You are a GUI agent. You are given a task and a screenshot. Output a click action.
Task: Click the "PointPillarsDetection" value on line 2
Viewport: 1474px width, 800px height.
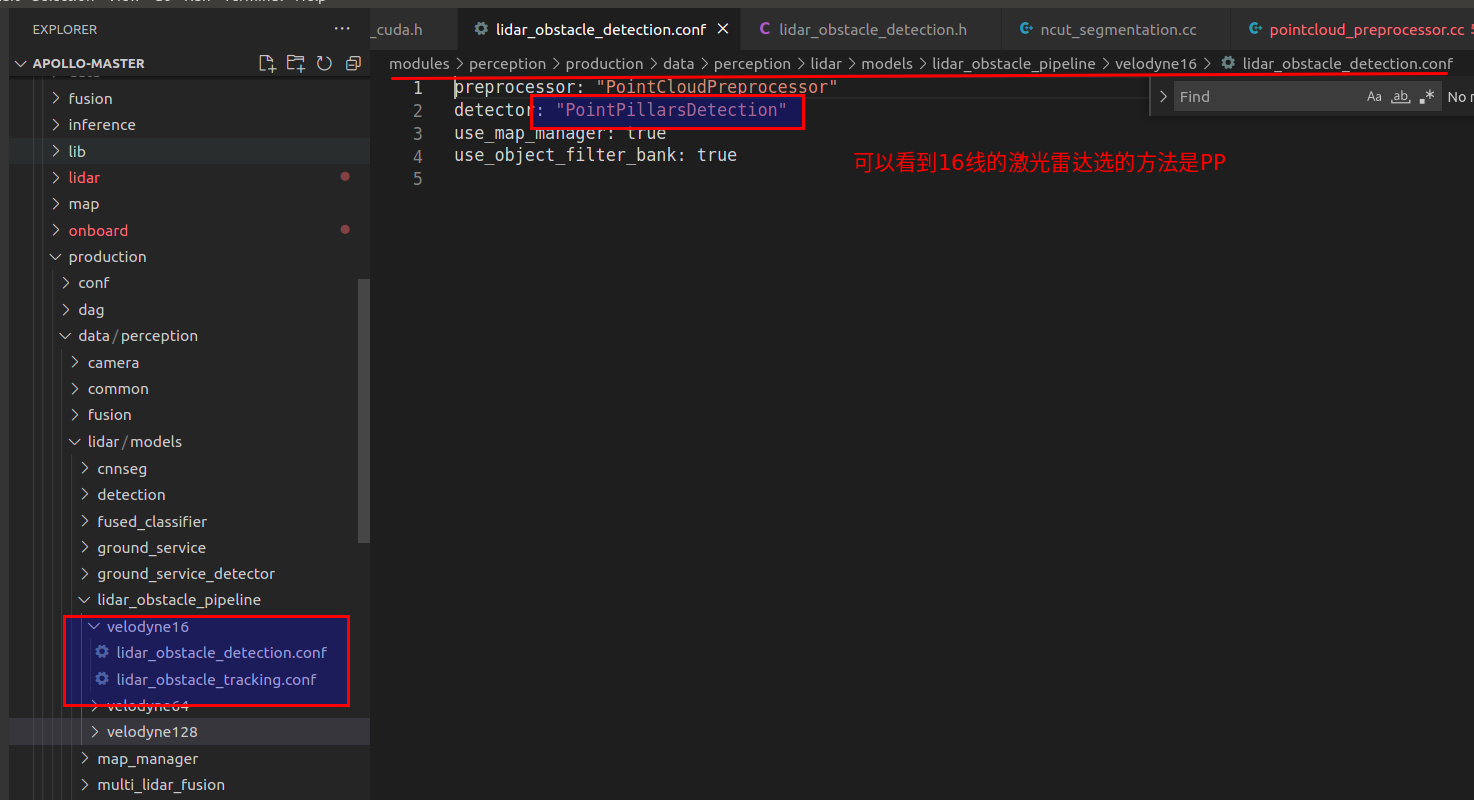(671, 110)
